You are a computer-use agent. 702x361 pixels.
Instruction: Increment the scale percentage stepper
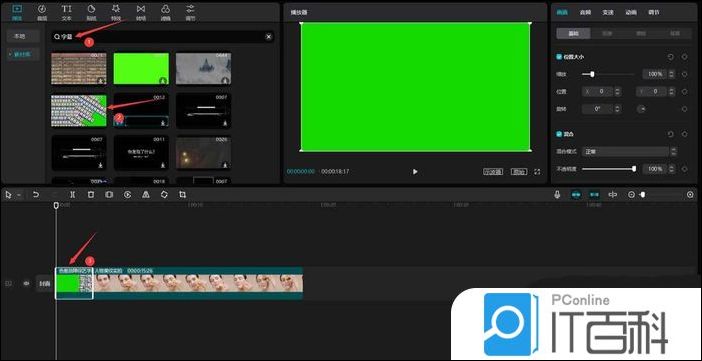pyautogui.click(x=671, y=72)
